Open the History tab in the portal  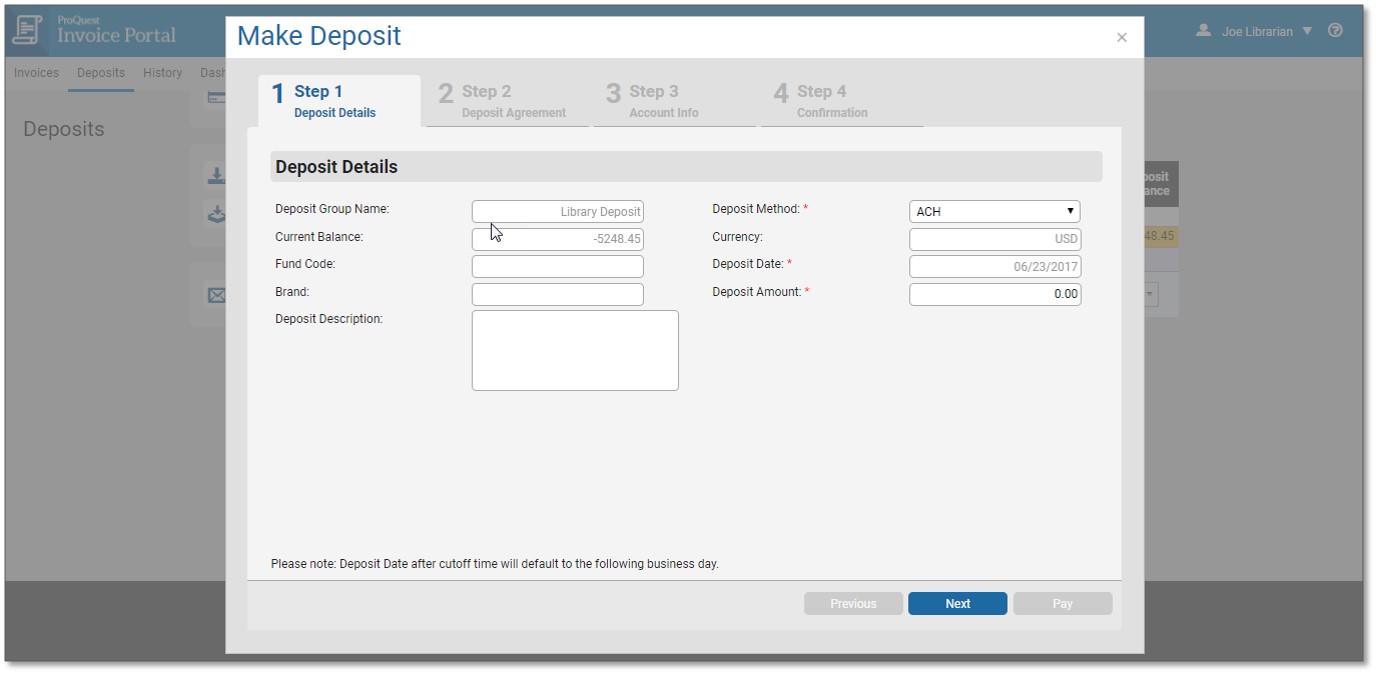point(163,73)
